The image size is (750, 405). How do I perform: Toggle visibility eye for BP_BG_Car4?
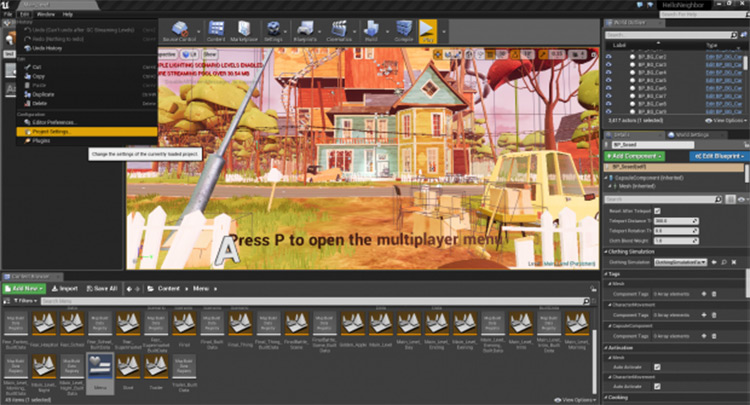pos(608,73)
